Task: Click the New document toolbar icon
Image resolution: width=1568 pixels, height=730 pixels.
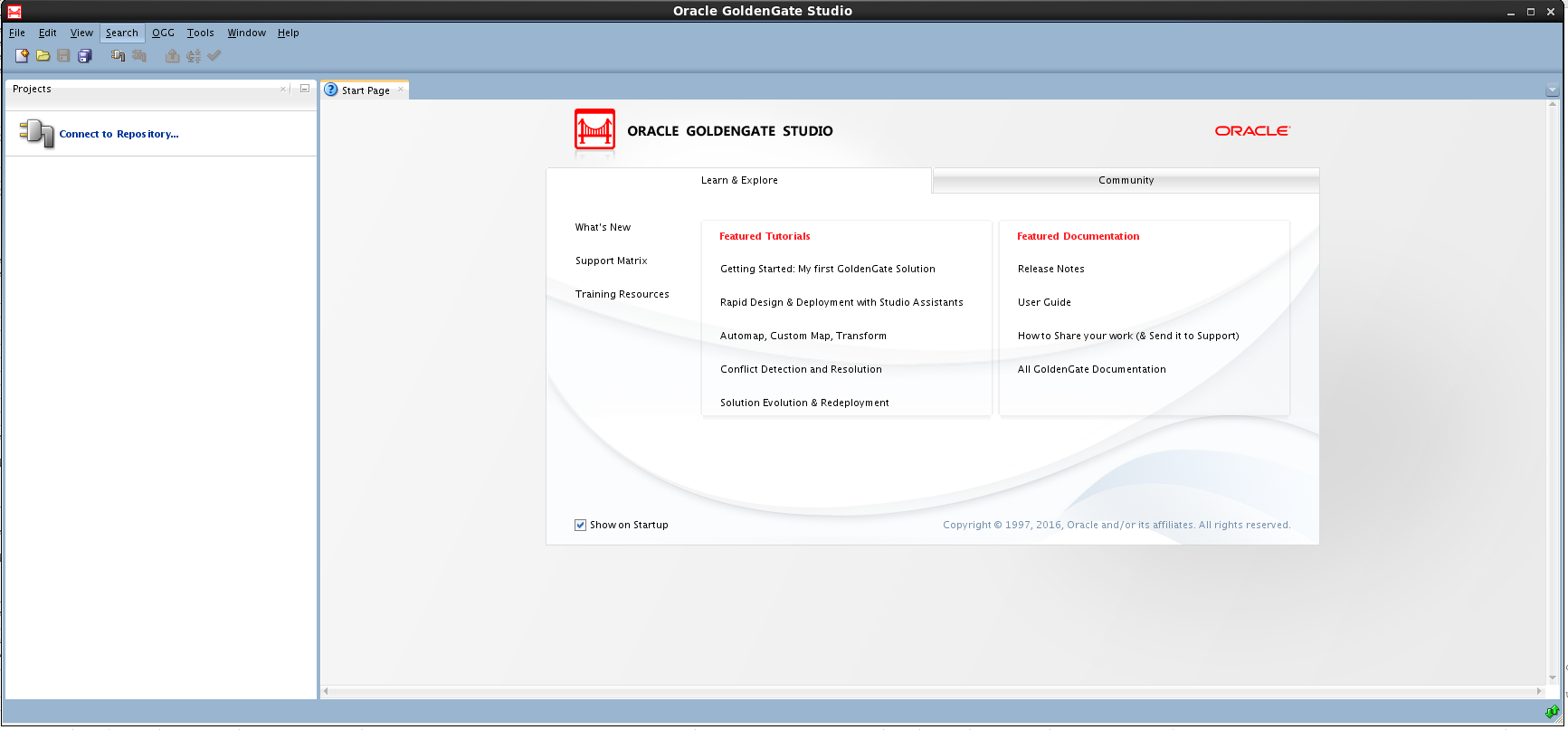Action: pos(22,56)
